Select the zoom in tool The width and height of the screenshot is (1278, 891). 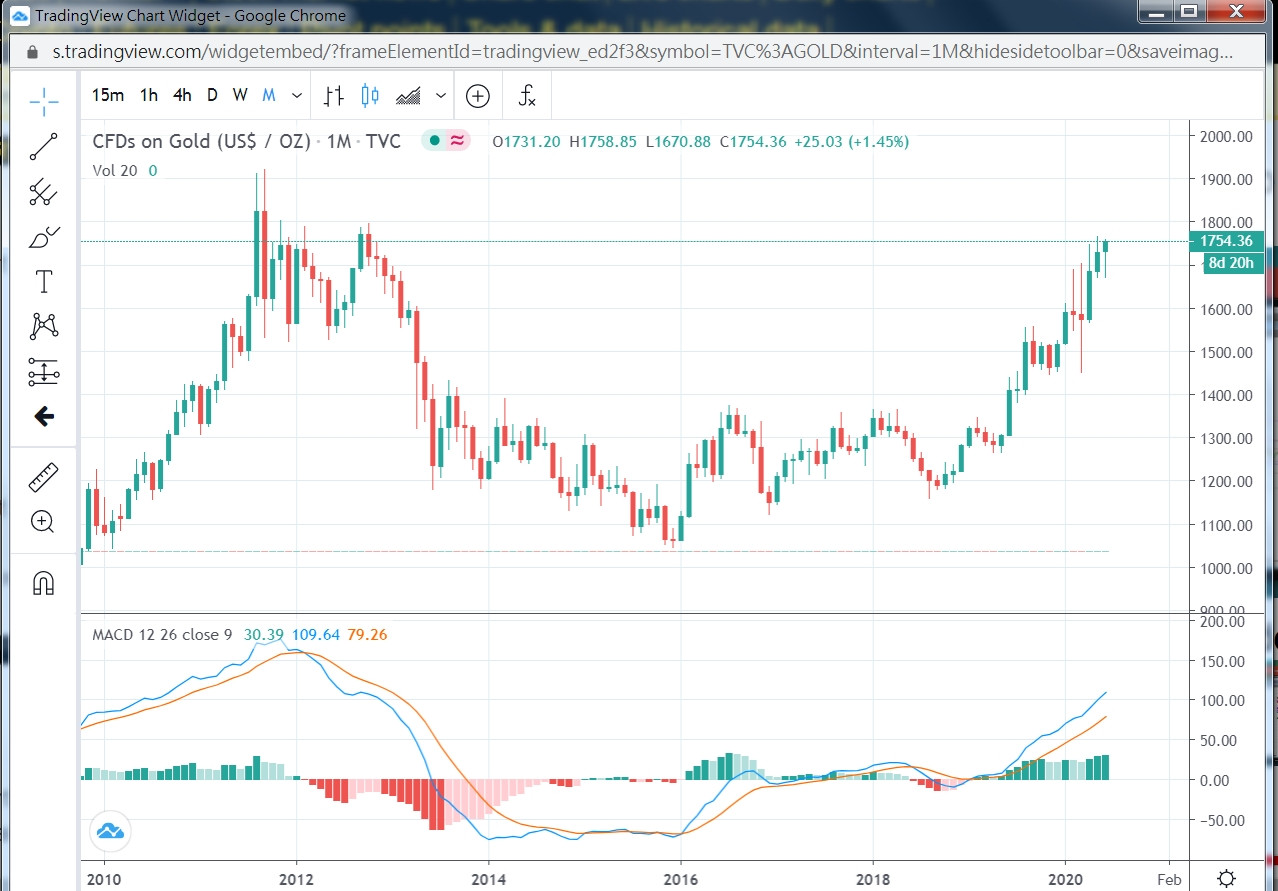43,521
